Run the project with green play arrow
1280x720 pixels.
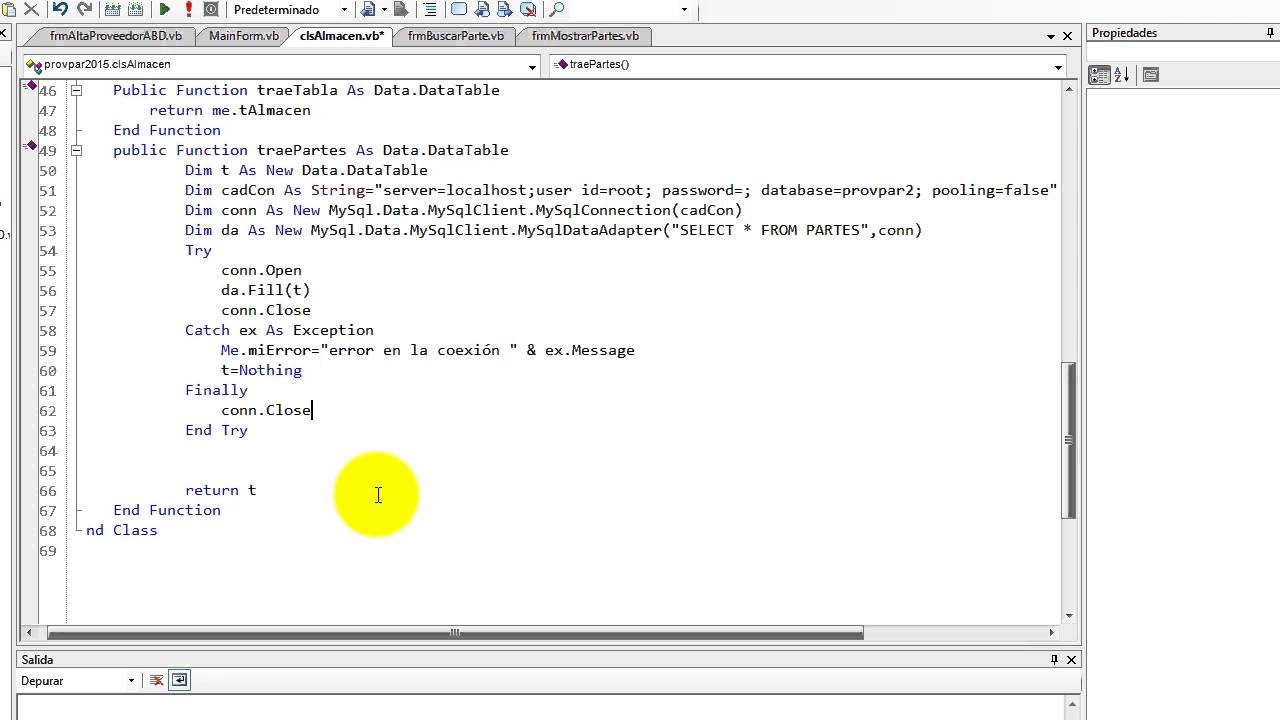click(x=165, y=10)
